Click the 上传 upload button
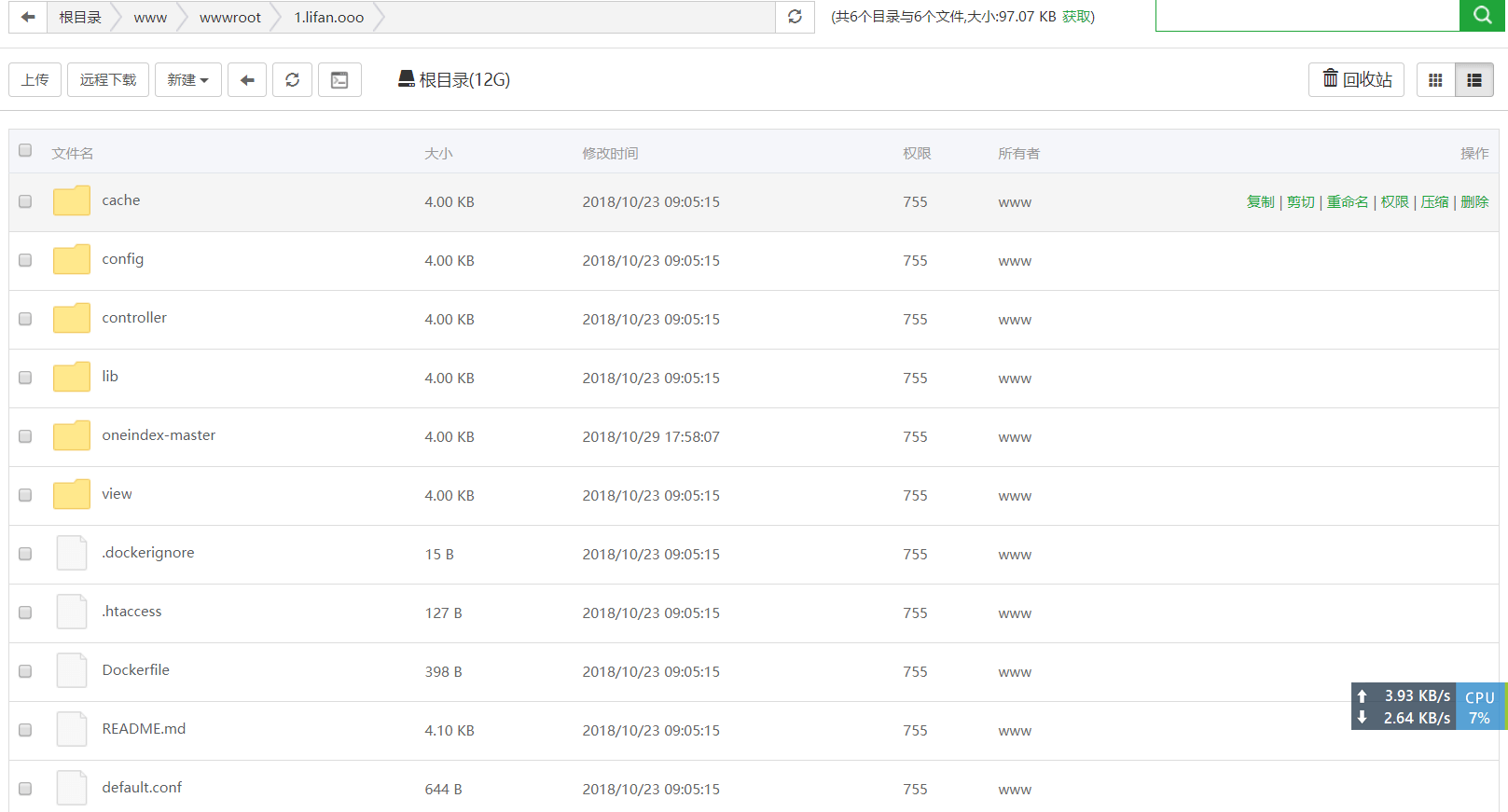The height and width of the screenshot is (812, 1508). coord(35,80)
